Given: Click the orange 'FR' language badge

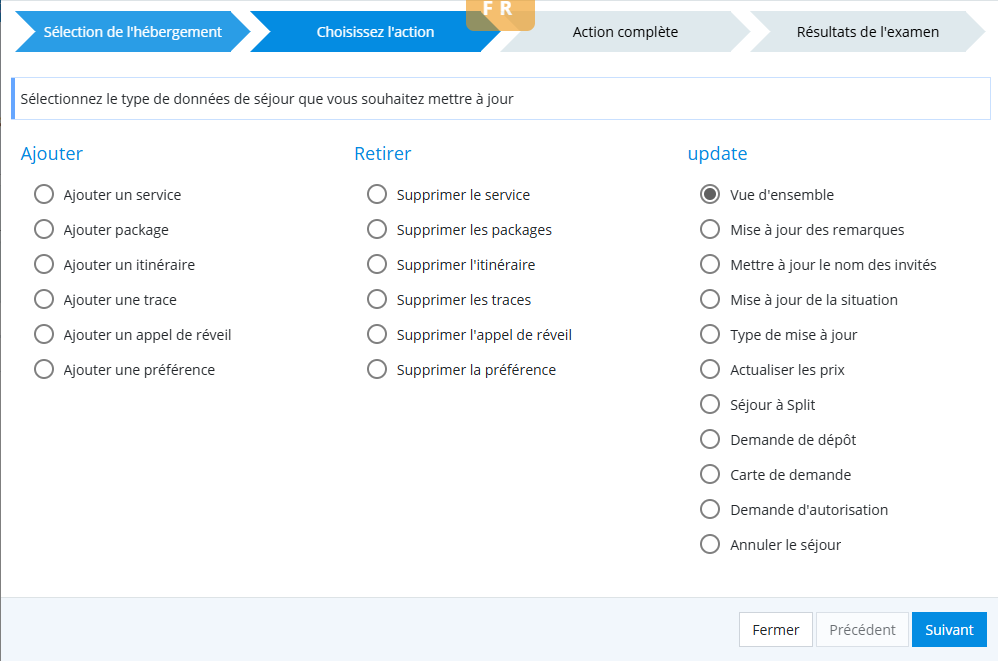Looking at the screenshot, I should 499,12.
